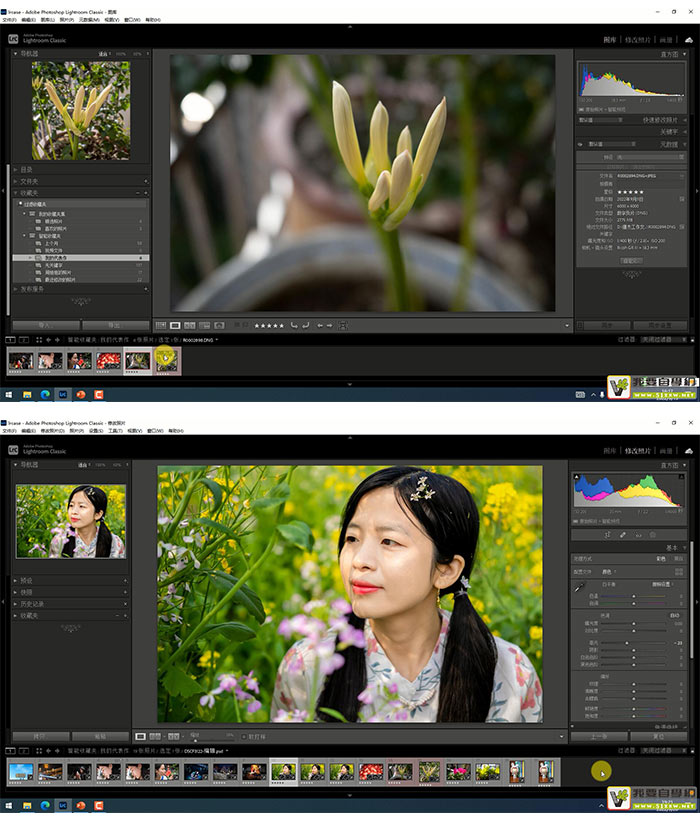Show main window icon '1' on upper filmstrip bar
The height and width of the screenshot is (821, 700).
coord(10,340)
